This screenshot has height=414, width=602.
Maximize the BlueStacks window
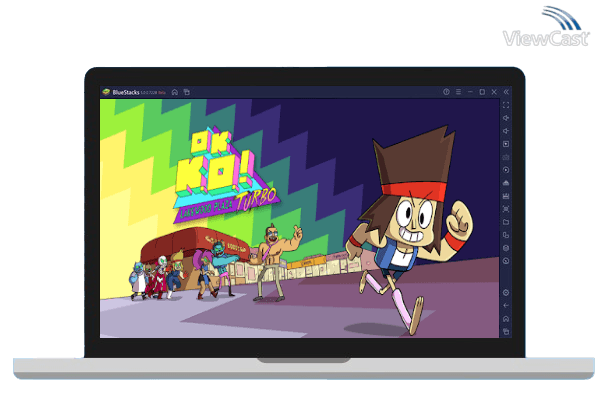(482, 92)
